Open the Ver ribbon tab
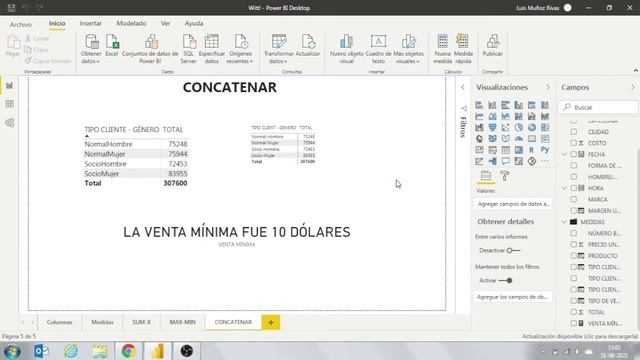Viewport: 640px width, 360px height. [165, 24]
